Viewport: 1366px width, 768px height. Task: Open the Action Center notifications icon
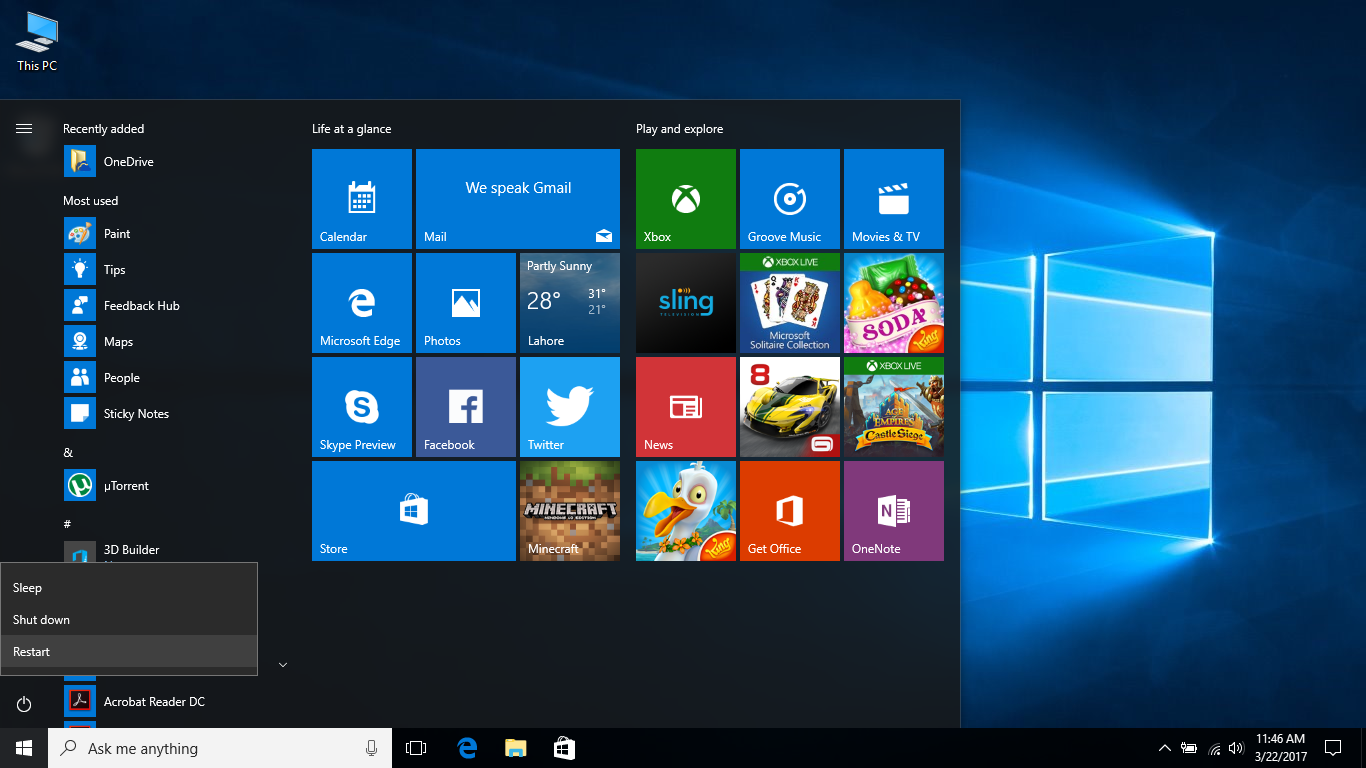[x=1333, y=748]
